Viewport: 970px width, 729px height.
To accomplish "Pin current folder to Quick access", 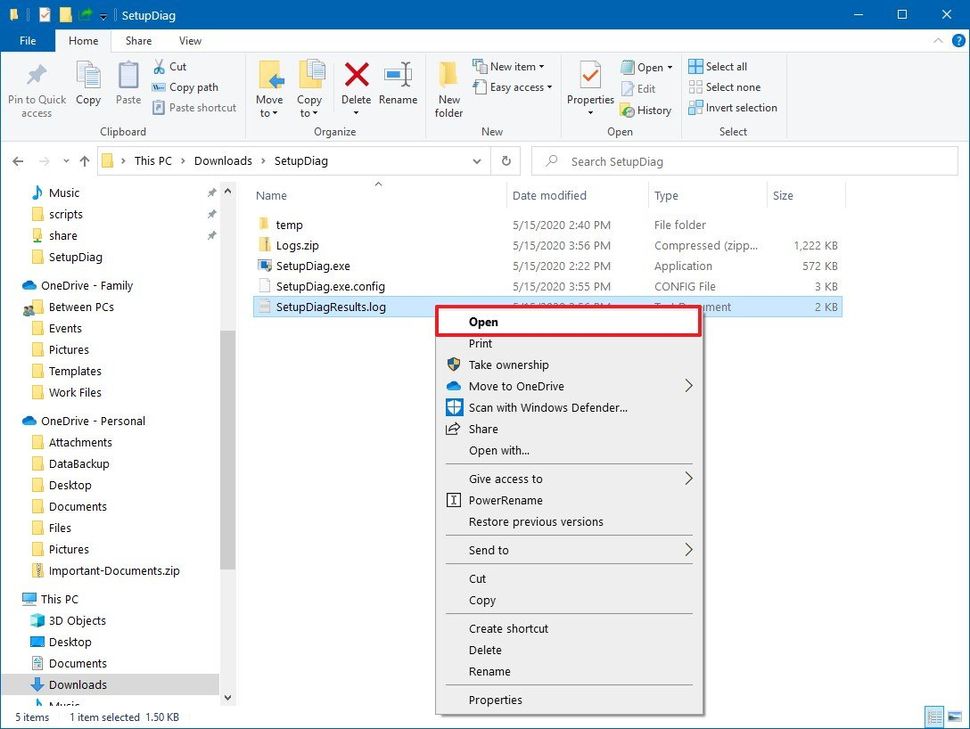I will (37, 88).
